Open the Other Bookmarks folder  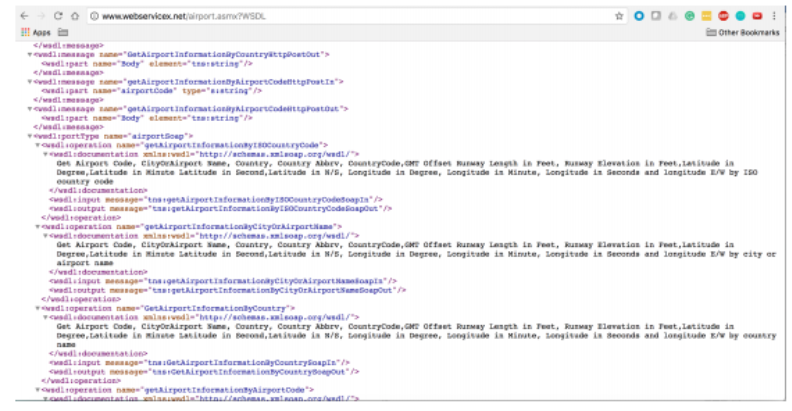click(742, 32)
